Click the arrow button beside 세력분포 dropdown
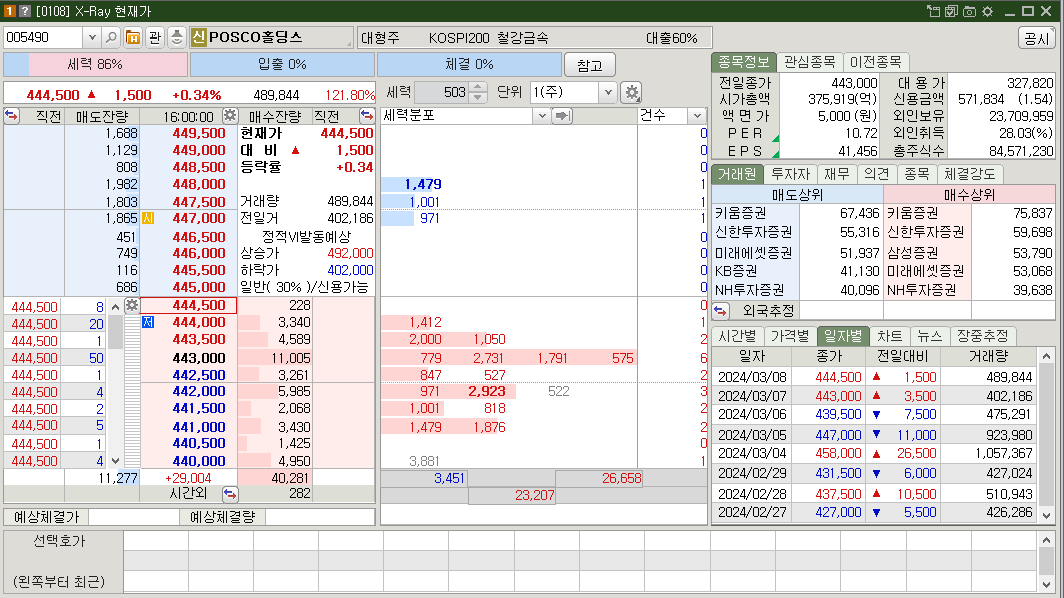Screen dimensions: 1064x598 coord(562,116)
